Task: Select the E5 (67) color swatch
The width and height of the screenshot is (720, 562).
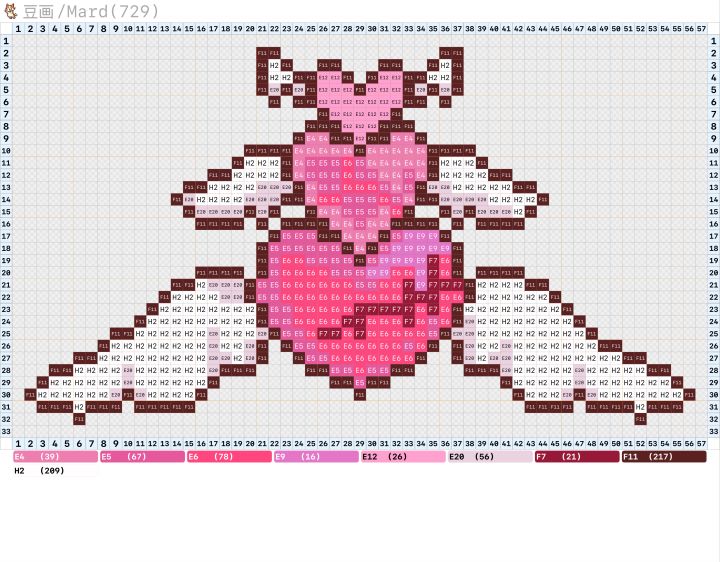Action: point(142,457)
